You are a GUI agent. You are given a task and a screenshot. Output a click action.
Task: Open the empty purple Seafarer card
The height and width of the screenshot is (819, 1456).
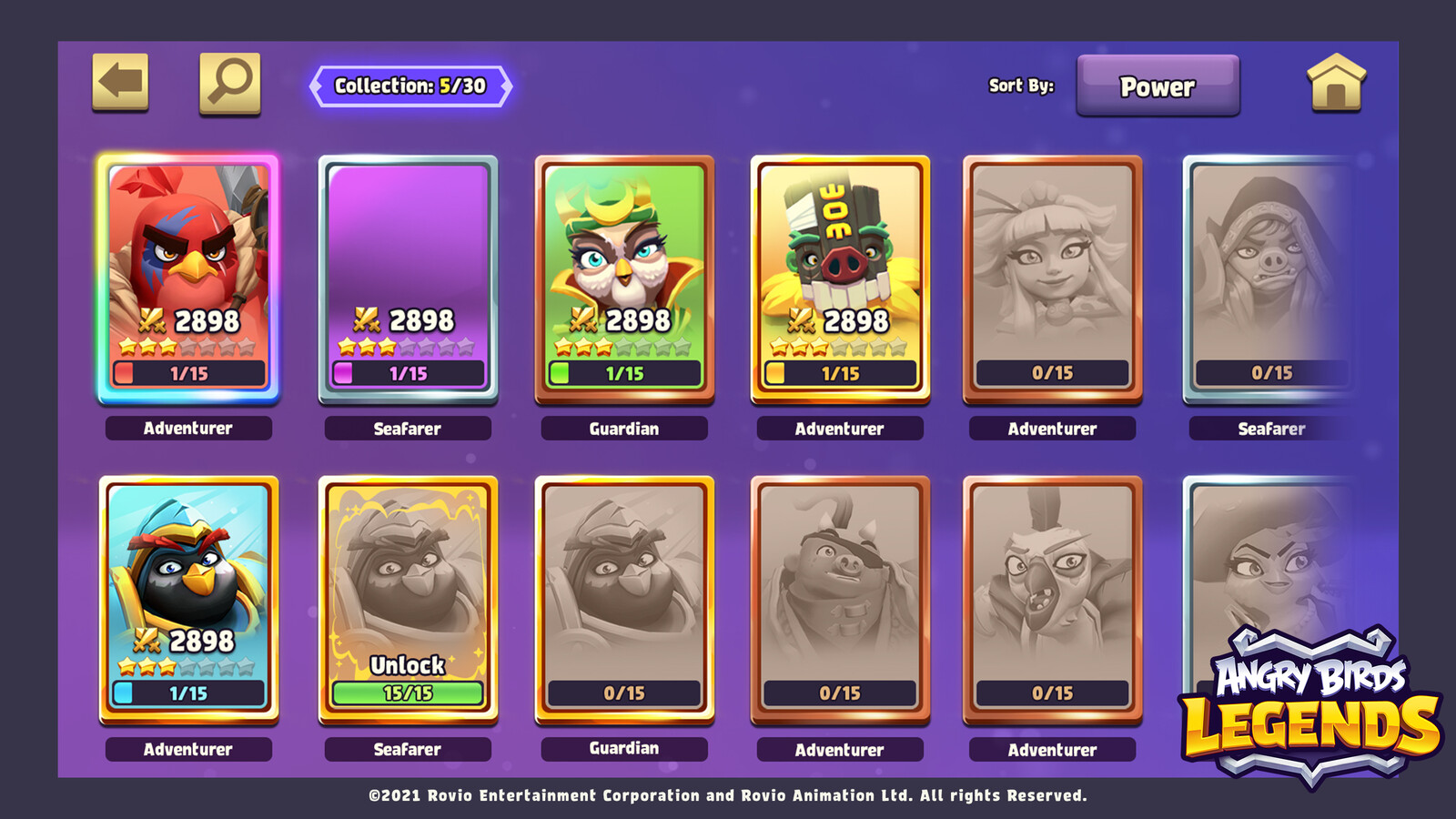coord(408,279)
